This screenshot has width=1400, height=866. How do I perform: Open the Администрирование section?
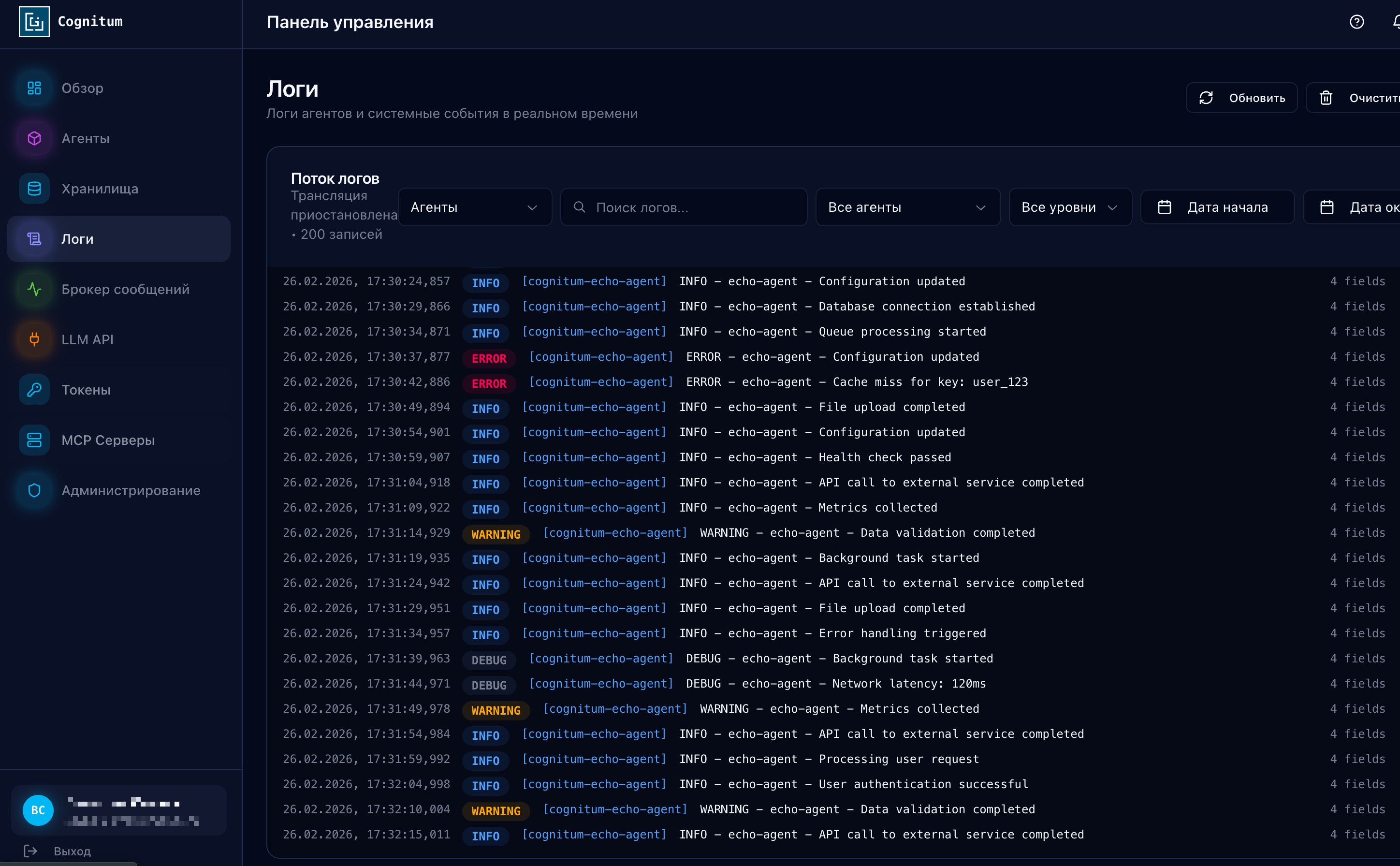click(131, 490)
